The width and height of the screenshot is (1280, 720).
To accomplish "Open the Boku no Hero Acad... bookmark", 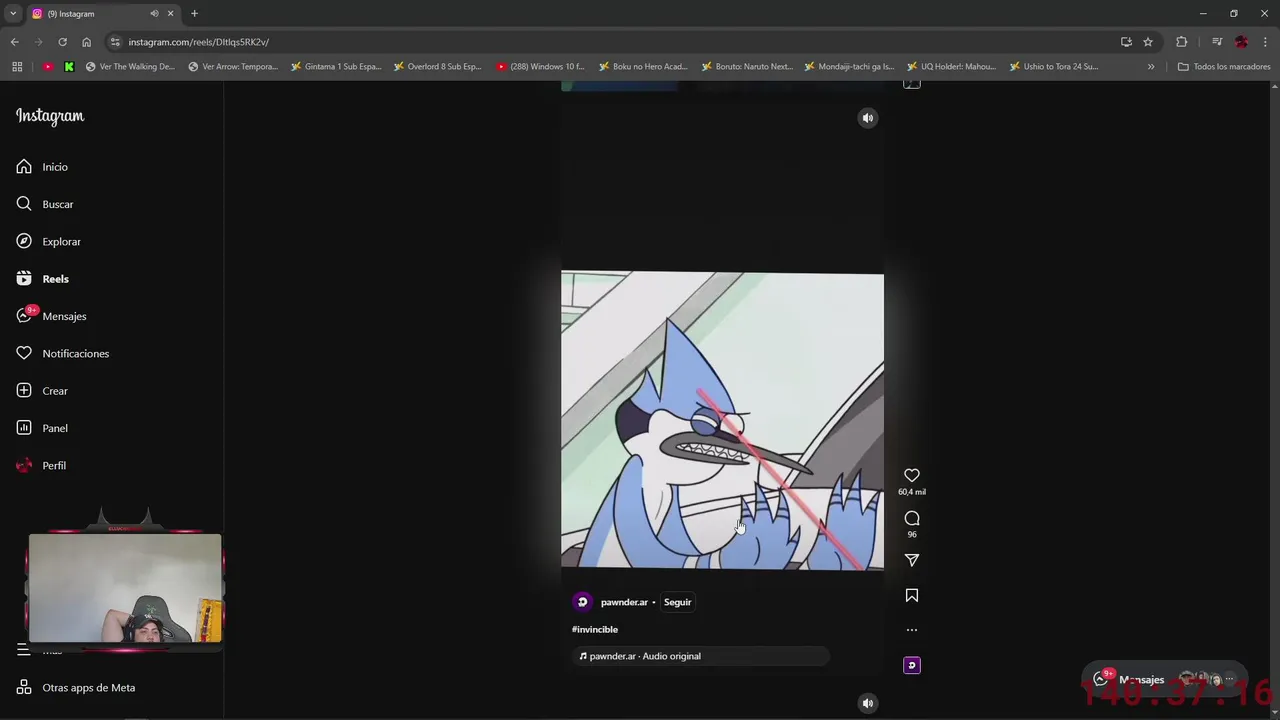I will pyautogui.click(x=643, y=67).
